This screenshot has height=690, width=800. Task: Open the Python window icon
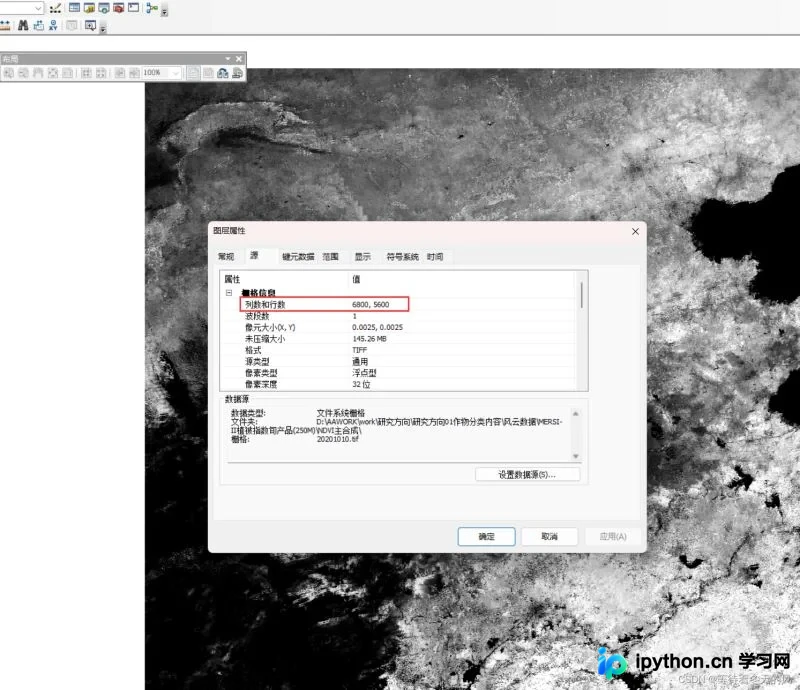pos(134,8)
